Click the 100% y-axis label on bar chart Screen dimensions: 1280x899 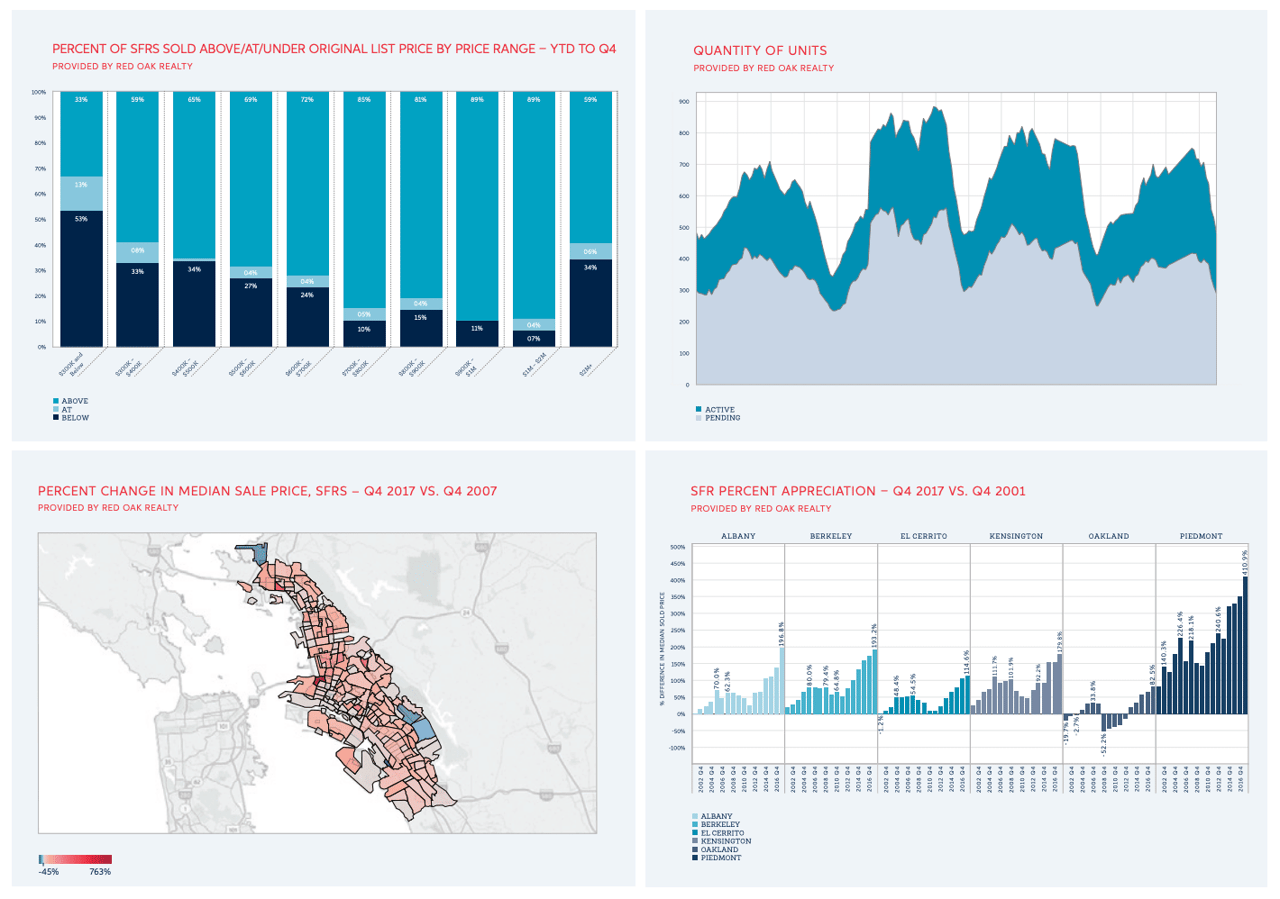[x=39, y=92]
